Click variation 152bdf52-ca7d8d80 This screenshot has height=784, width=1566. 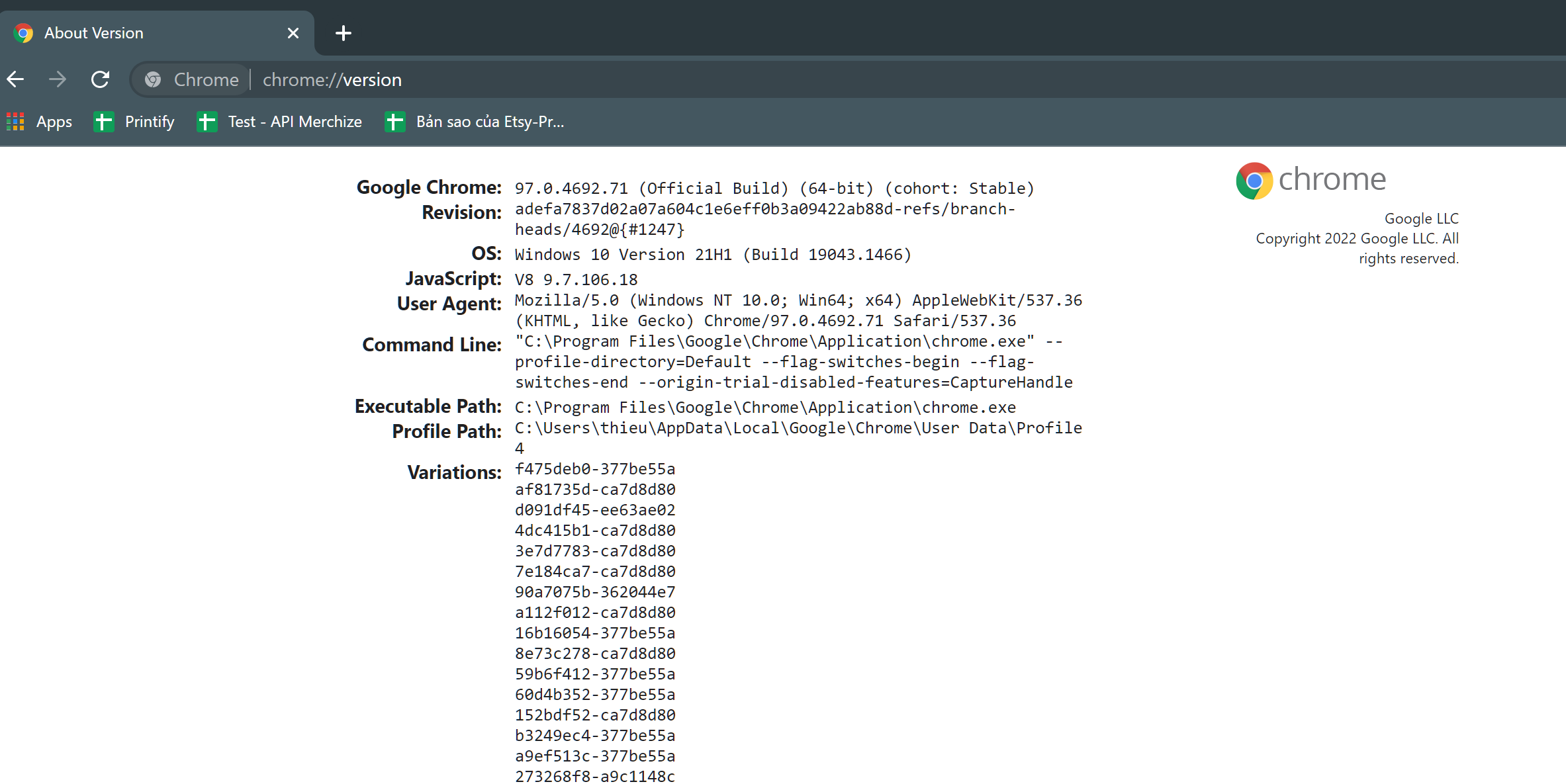(595, 715)
